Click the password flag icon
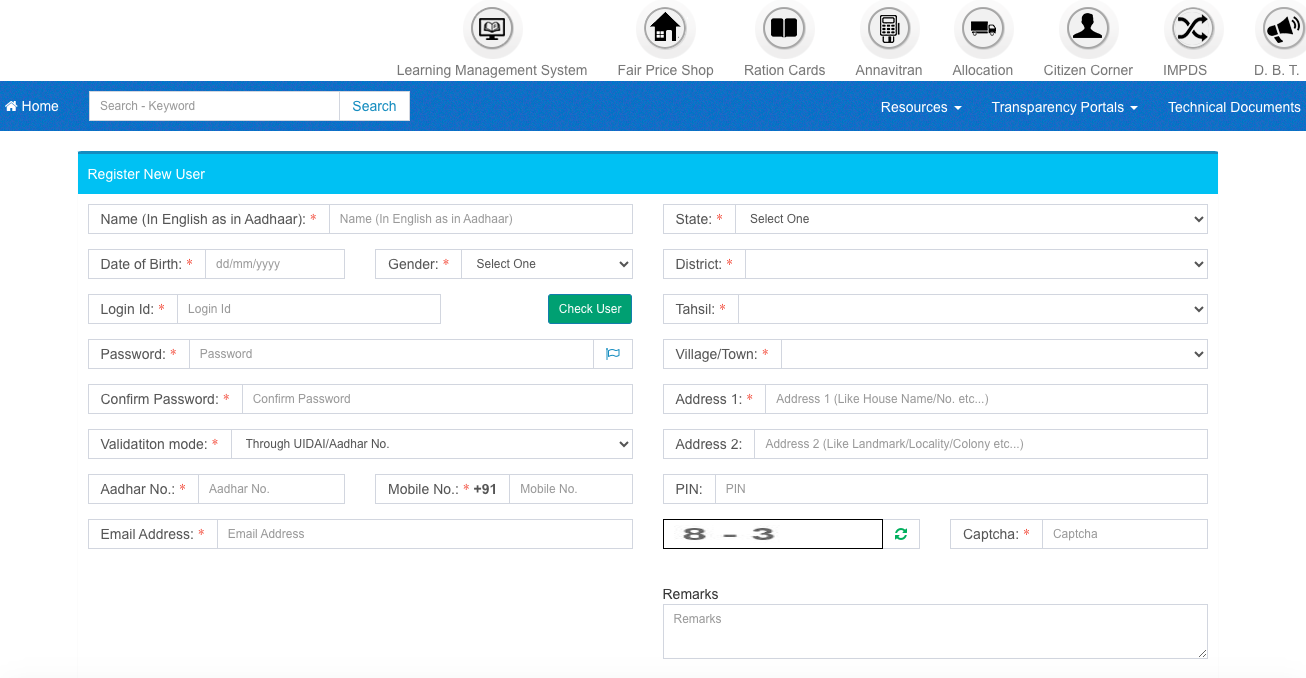This screenshot has height=678, width=1306. [x=613, y=353]
